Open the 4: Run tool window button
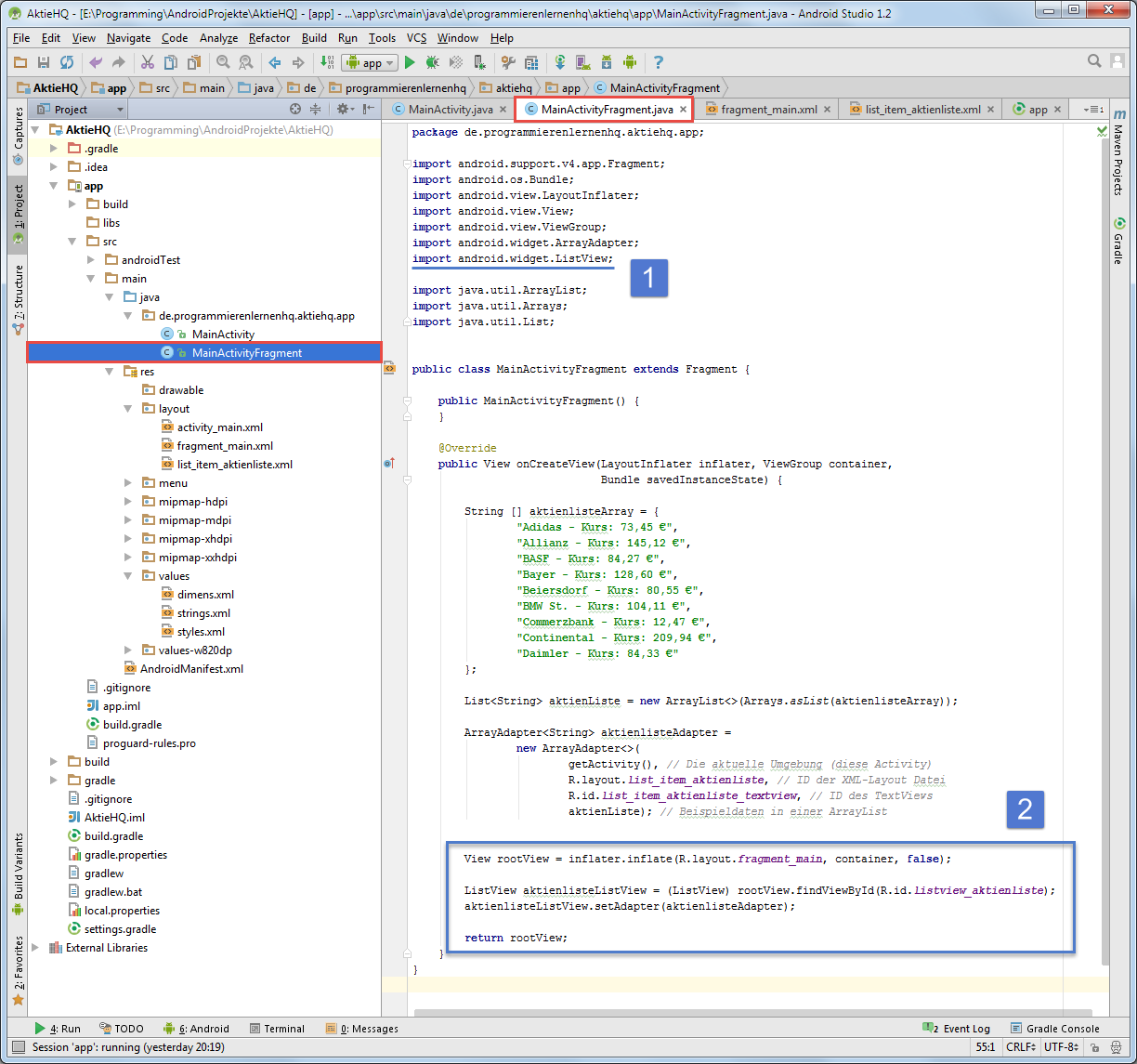This screenshot has height=1064, width=1137. [58, 1029]
